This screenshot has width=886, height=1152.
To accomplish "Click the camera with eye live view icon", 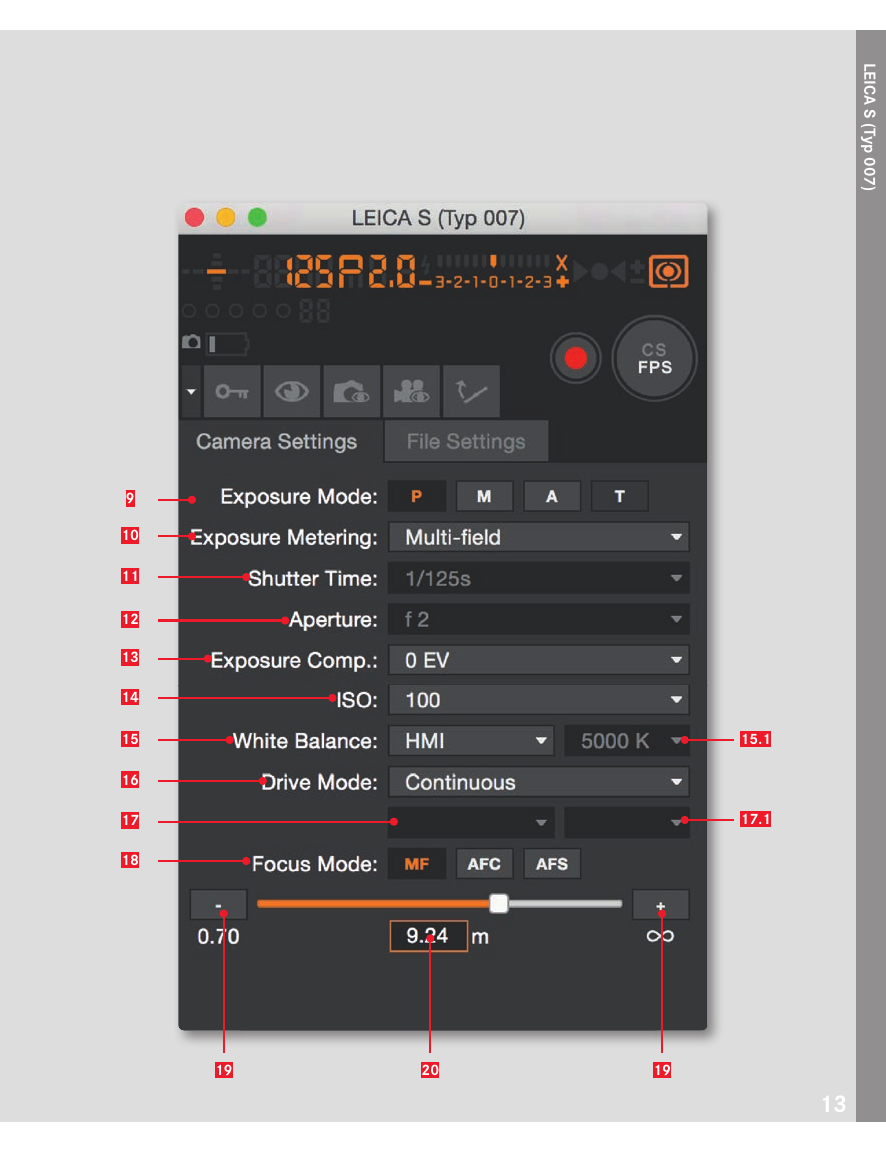I will point(351,392).
